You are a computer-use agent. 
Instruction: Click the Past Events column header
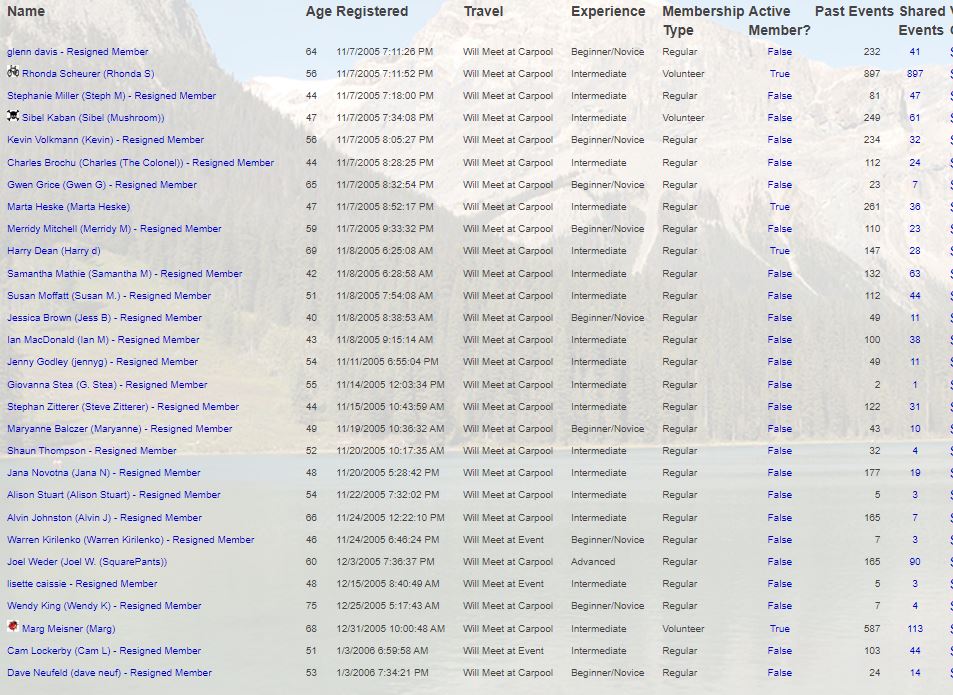click(x=854, y=12)
